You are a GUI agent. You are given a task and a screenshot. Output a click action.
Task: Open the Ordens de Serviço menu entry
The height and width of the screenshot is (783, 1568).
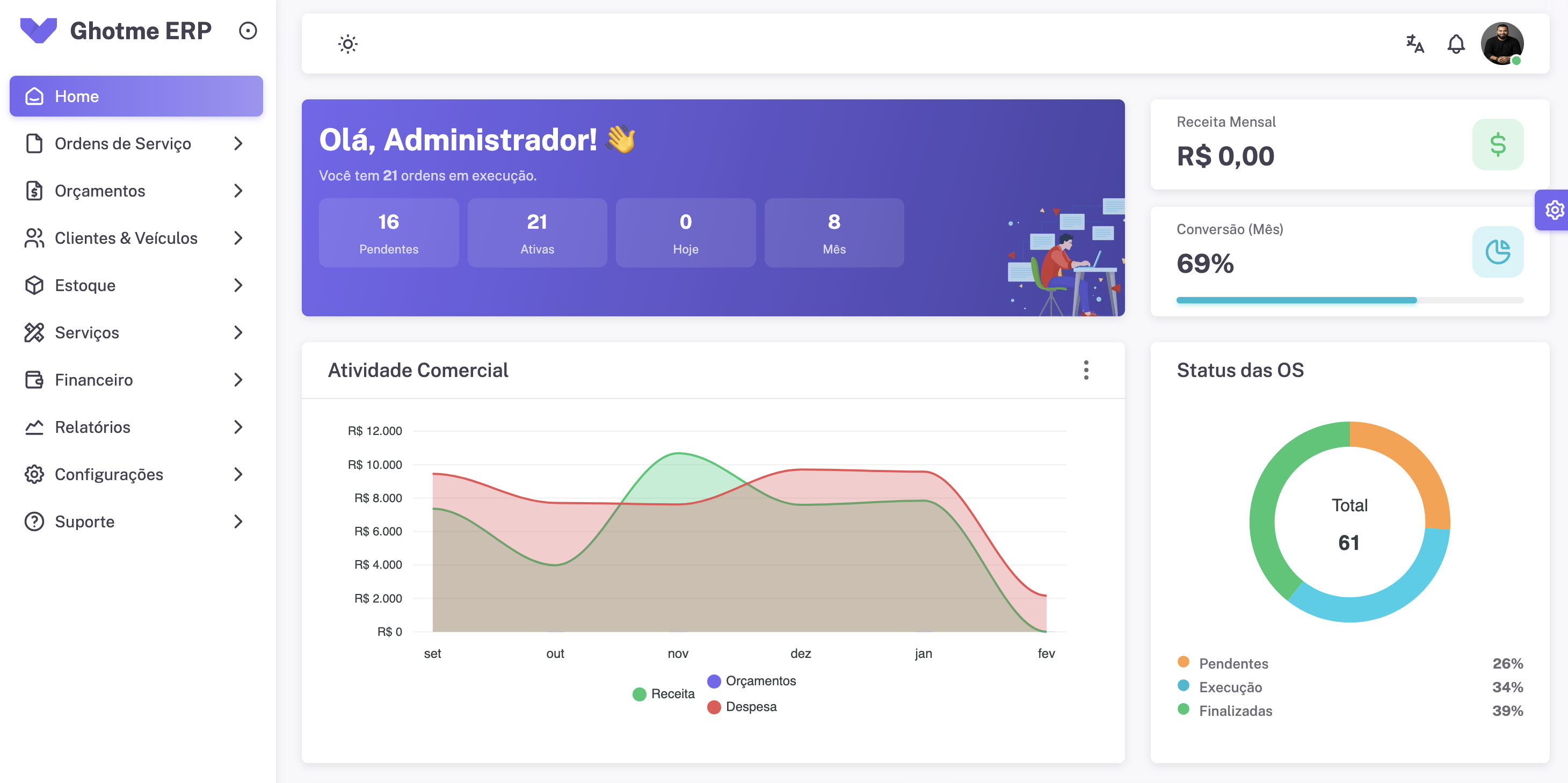pyautogui.click(x=122, y=143)
